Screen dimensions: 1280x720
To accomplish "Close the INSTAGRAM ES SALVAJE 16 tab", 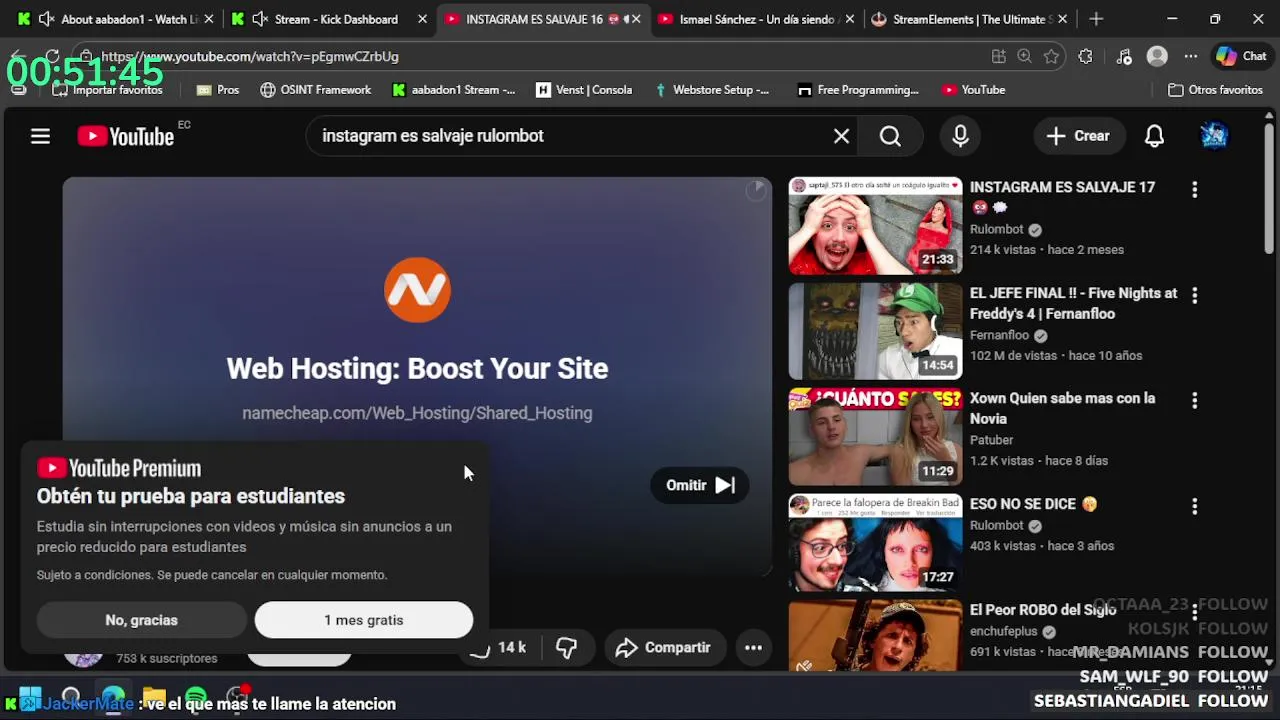I will (635, 19).
